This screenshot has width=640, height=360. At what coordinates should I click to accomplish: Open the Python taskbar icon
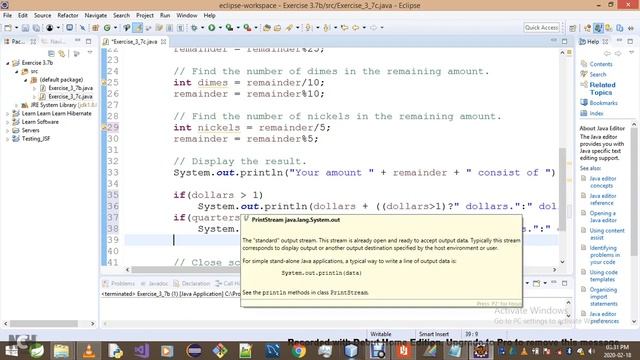point(115,351)
